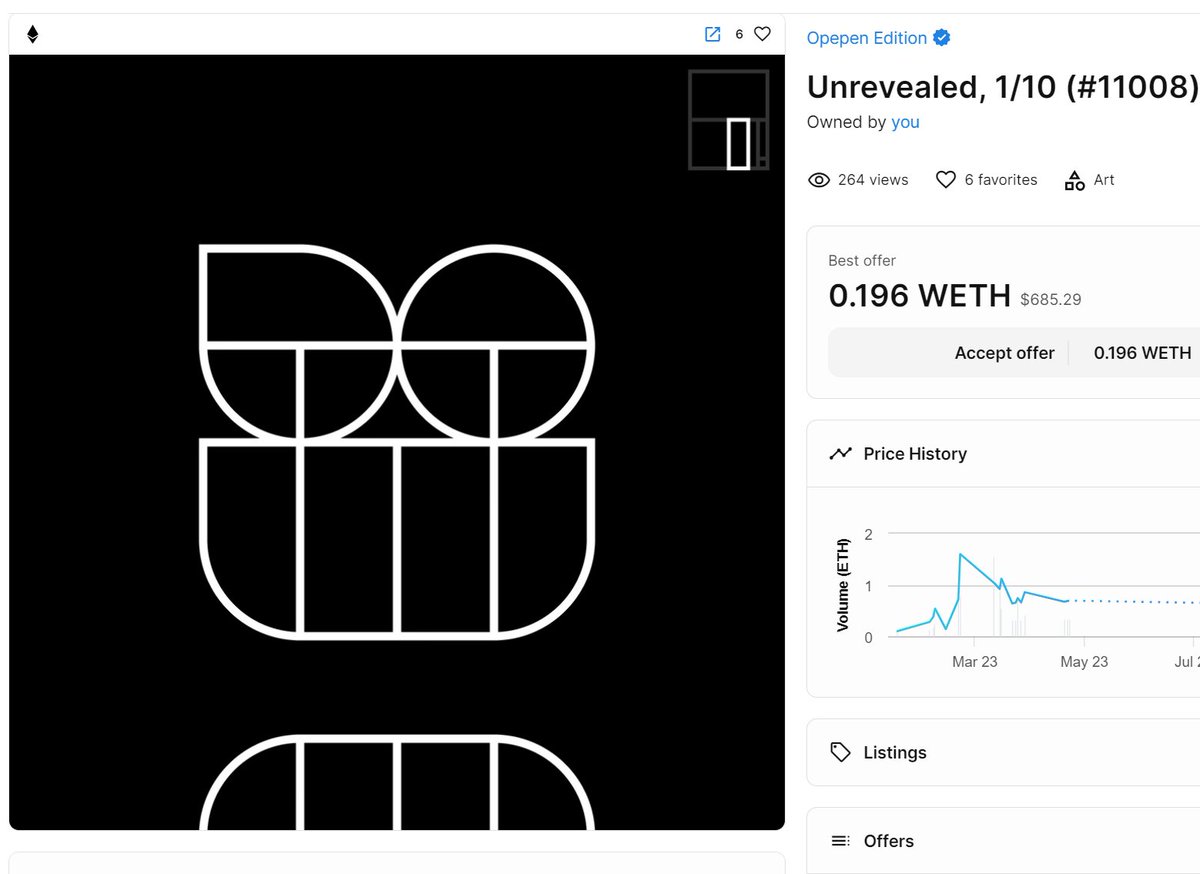
Task: Click the heart icon beside 6 favorites
Action: [946, 180]
